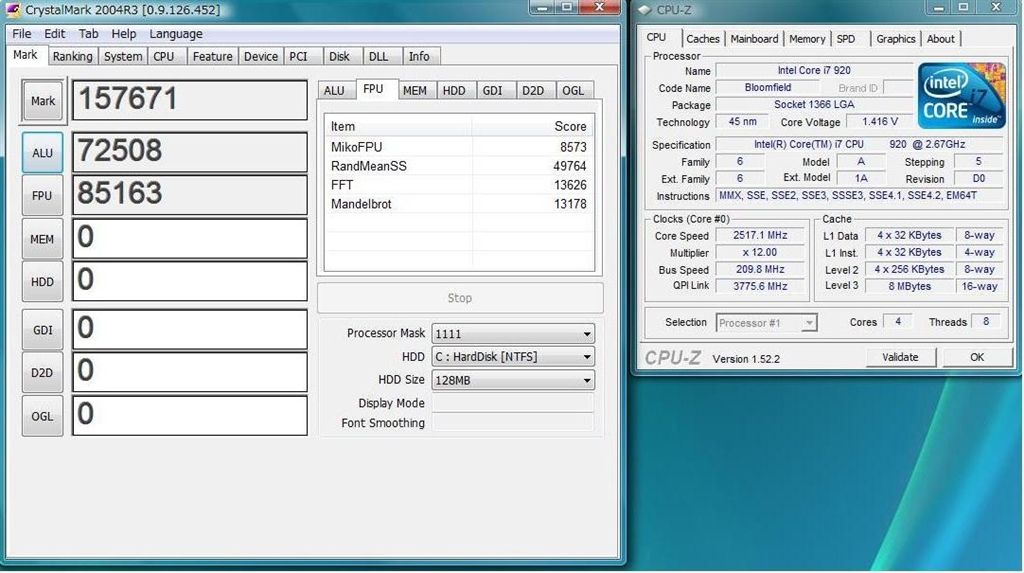Select the SPD tab in CPU-Z

point(846,39)
